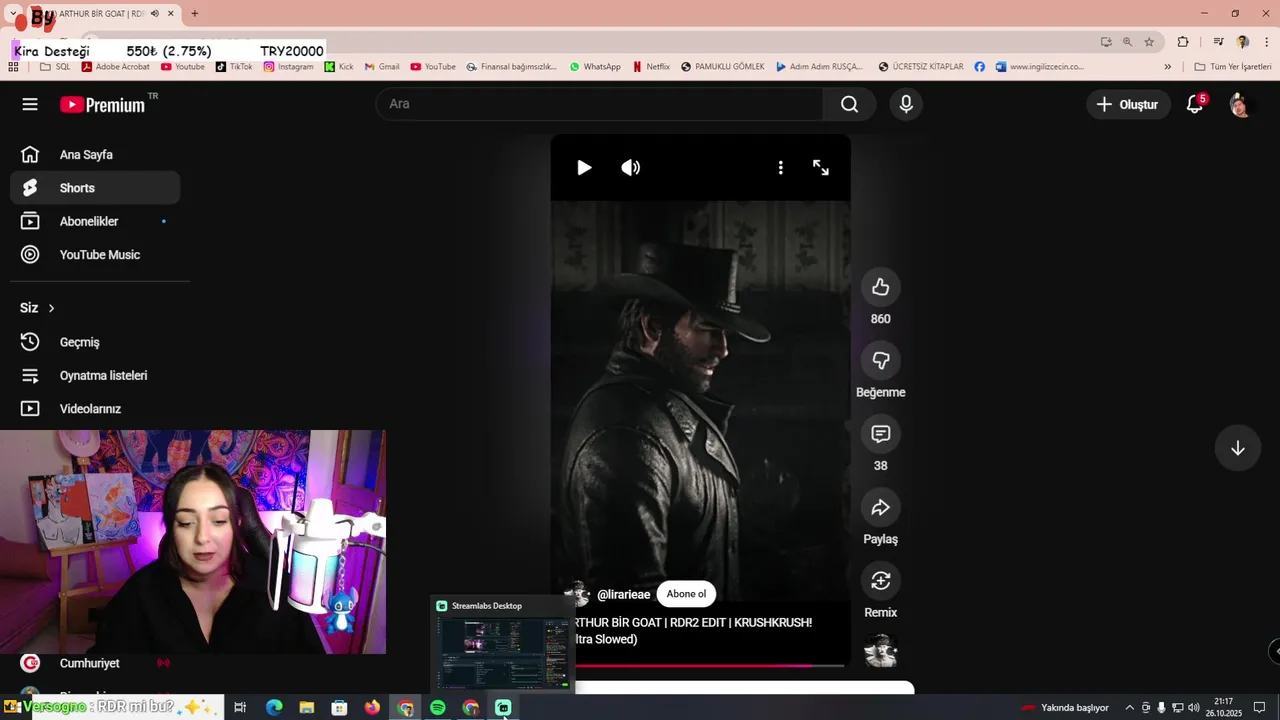The height and width of the screenshot is (720, 1280).
Task: Open the SQL bookmark folder
Action: [x=55, y=67]
